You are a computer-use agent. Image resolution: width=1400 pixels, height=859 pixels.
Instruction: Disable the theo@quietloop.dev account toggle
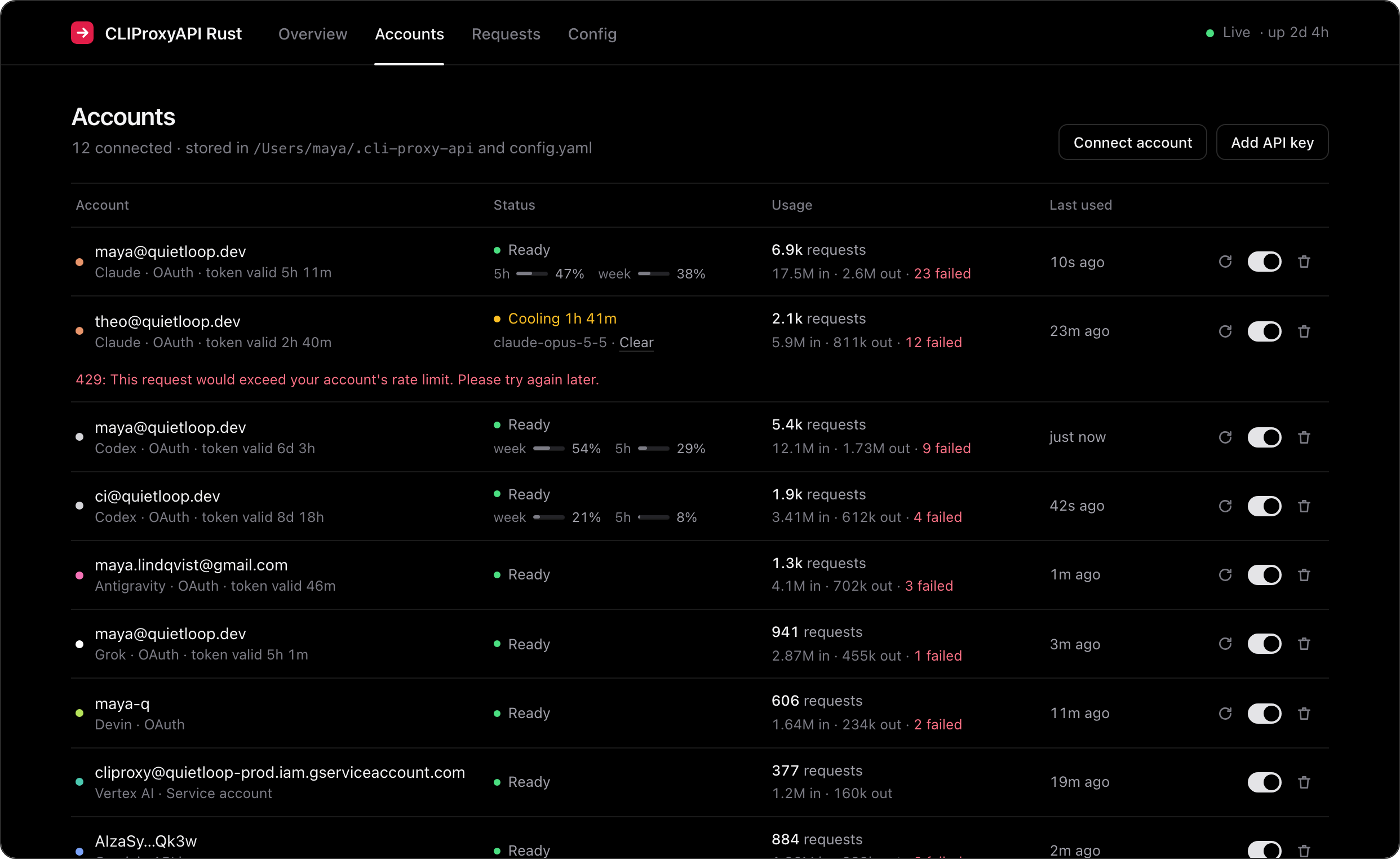[1264, 331]
